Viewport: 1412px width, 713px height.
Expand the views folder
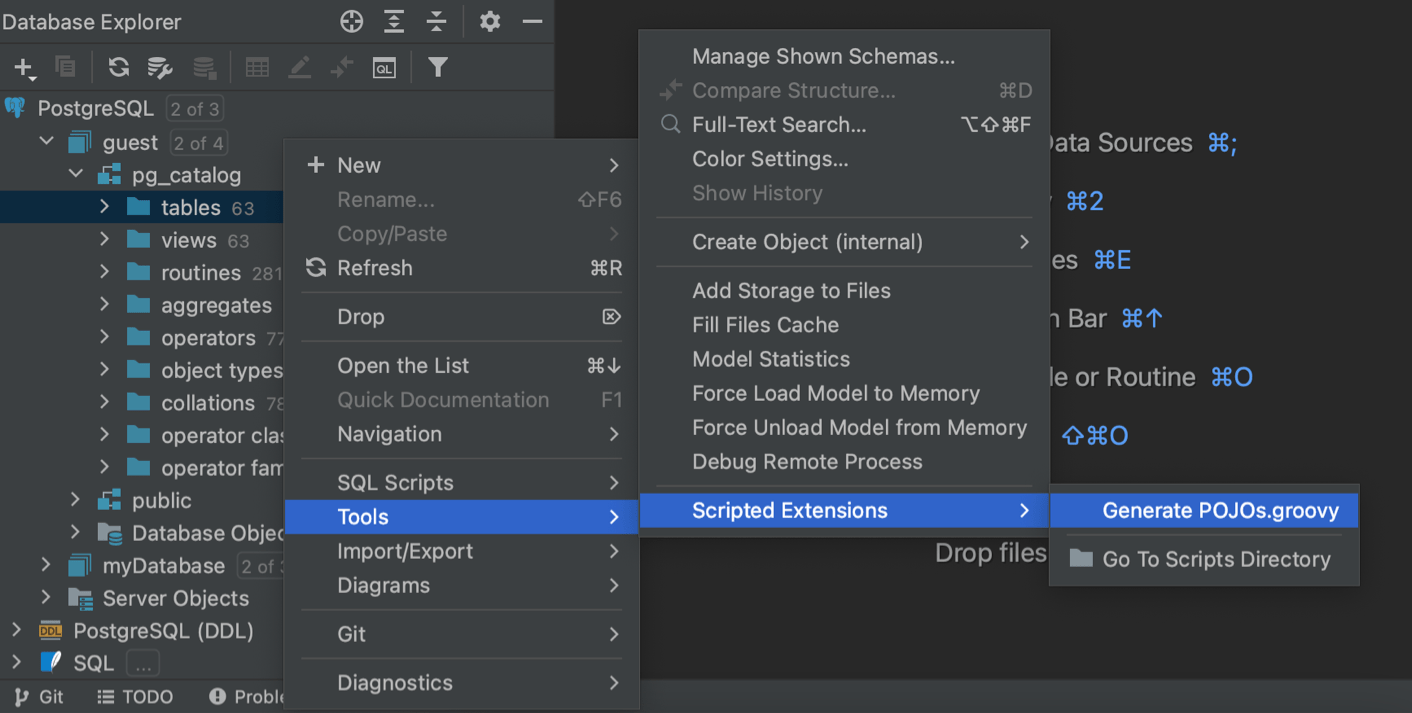point(105,240)
